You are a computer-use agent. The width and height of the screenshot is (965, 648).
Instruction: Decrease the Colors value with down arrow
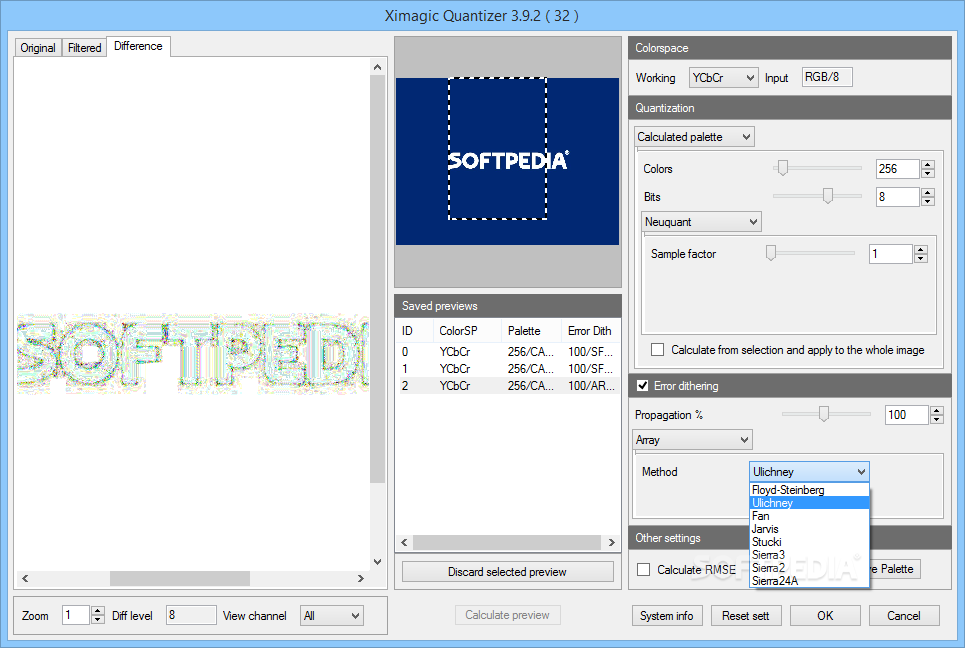[x=928, y=173]
